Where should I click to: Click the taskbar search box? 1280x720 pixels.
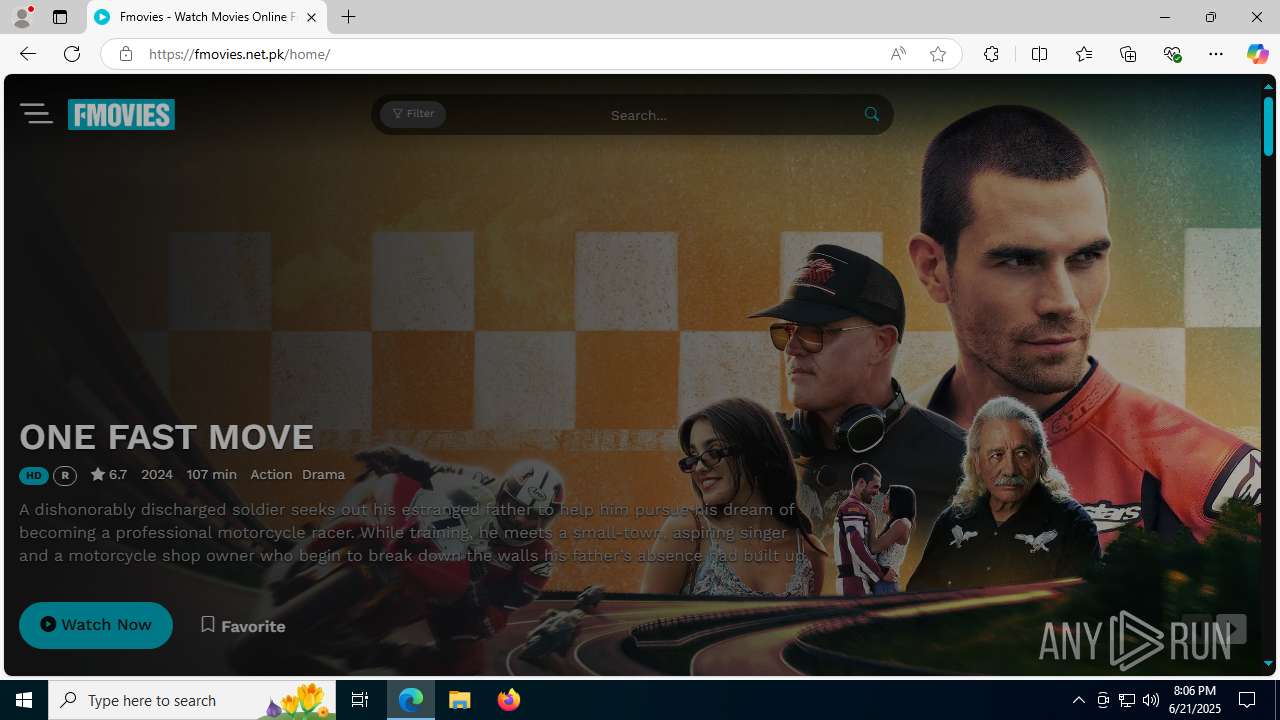point(192,700)
